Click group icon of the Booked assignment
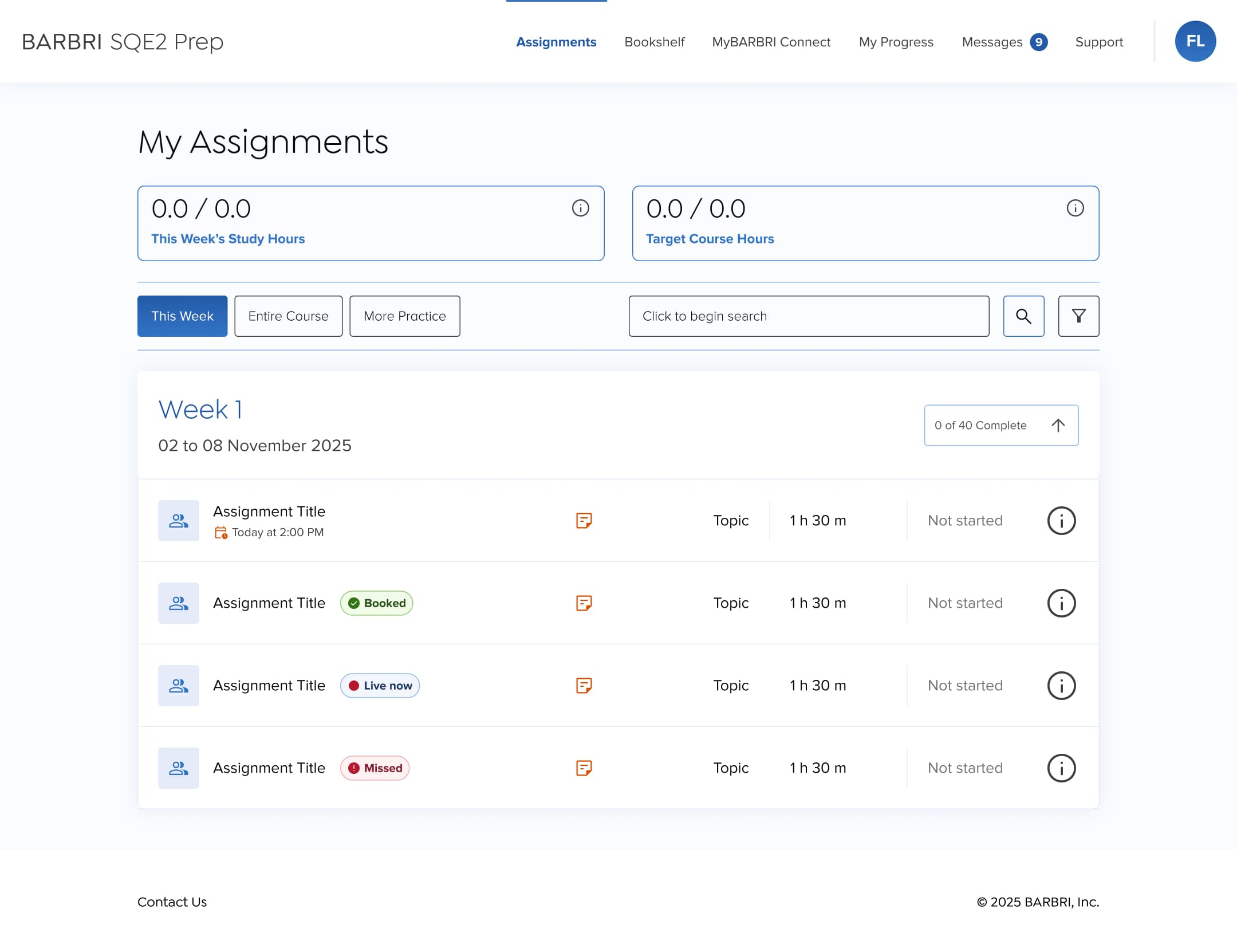Image resolution: width=1237 pixels, height=952 pixels. 179,603
